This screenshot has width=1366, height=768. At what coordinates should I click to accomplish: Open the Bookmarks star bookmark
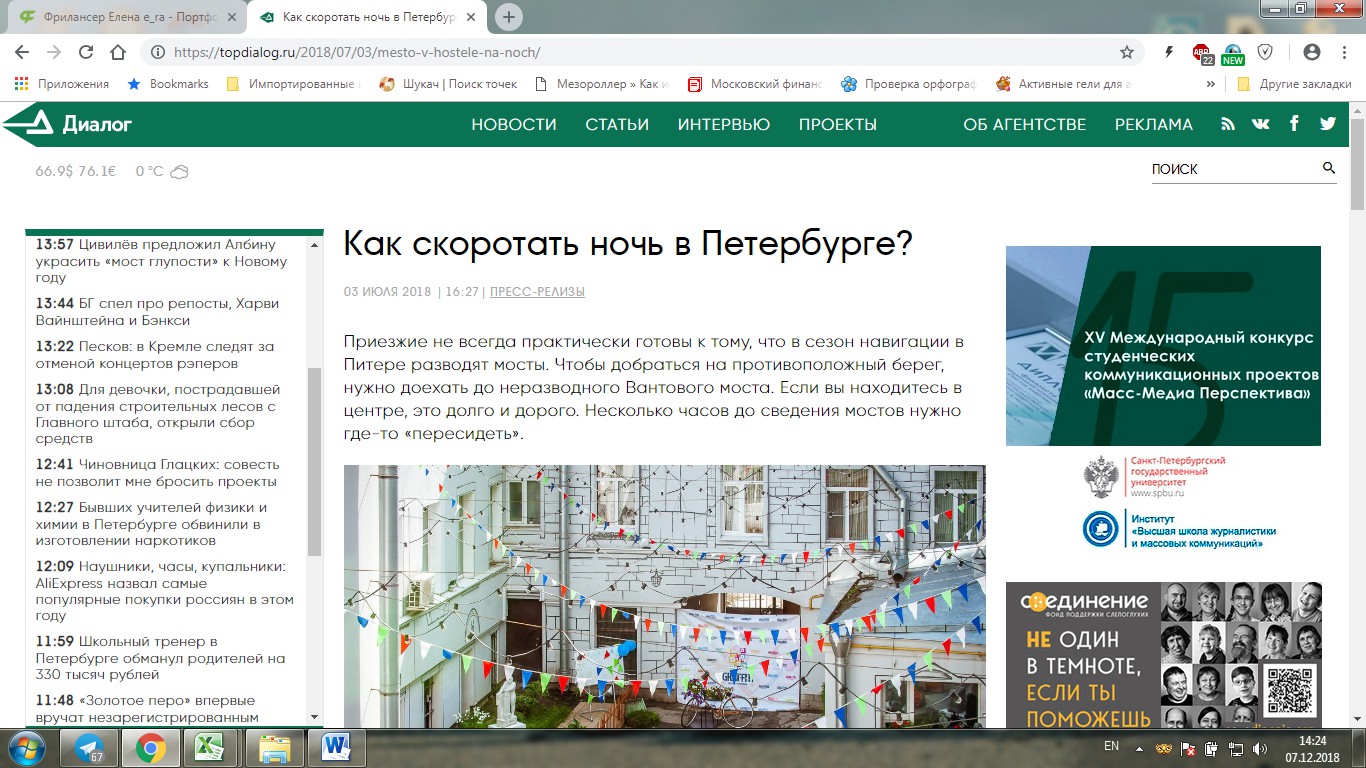coord(168,84)
